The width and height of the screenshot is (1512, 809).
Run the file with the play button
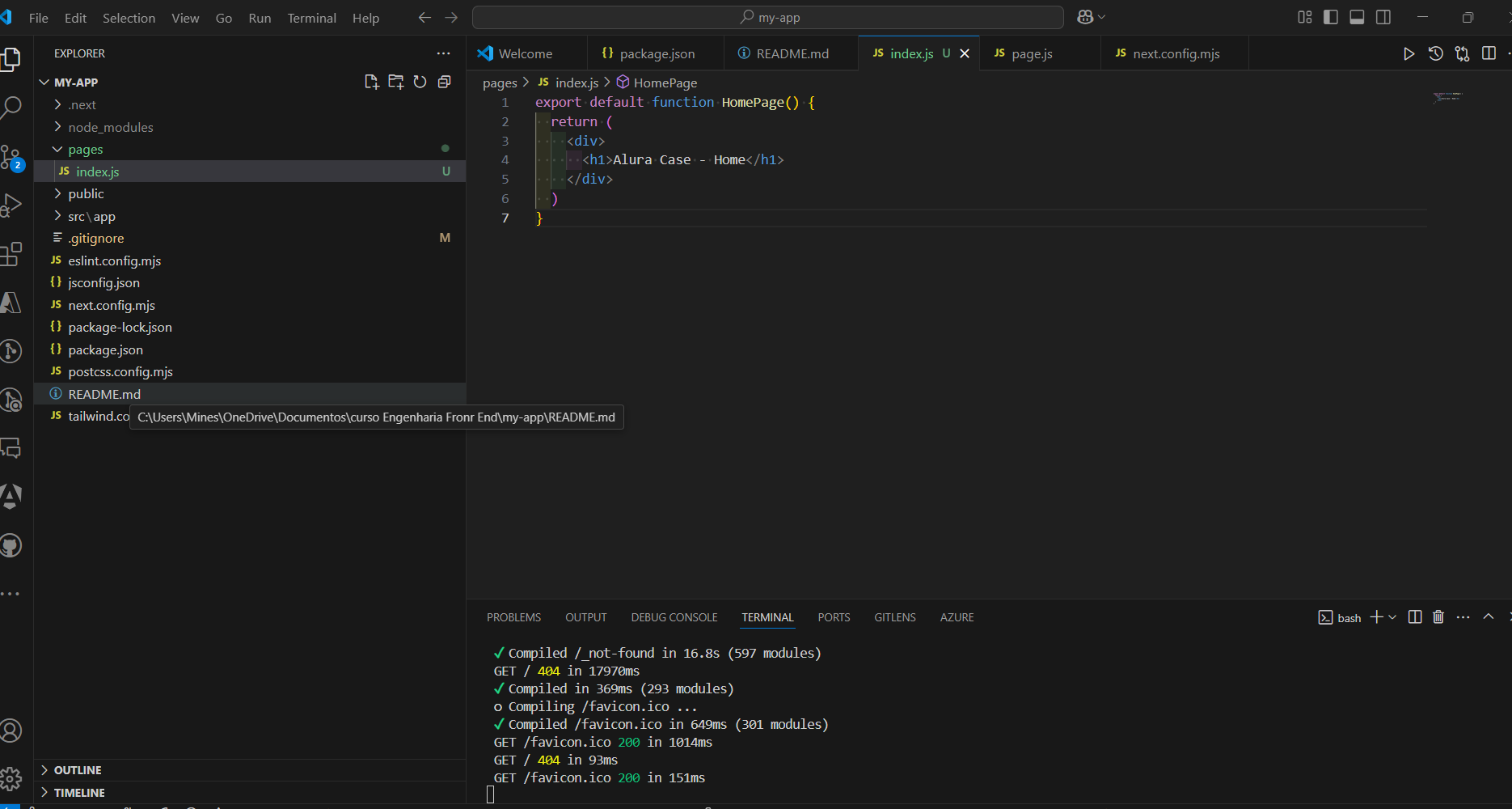tap(1409, 53)
